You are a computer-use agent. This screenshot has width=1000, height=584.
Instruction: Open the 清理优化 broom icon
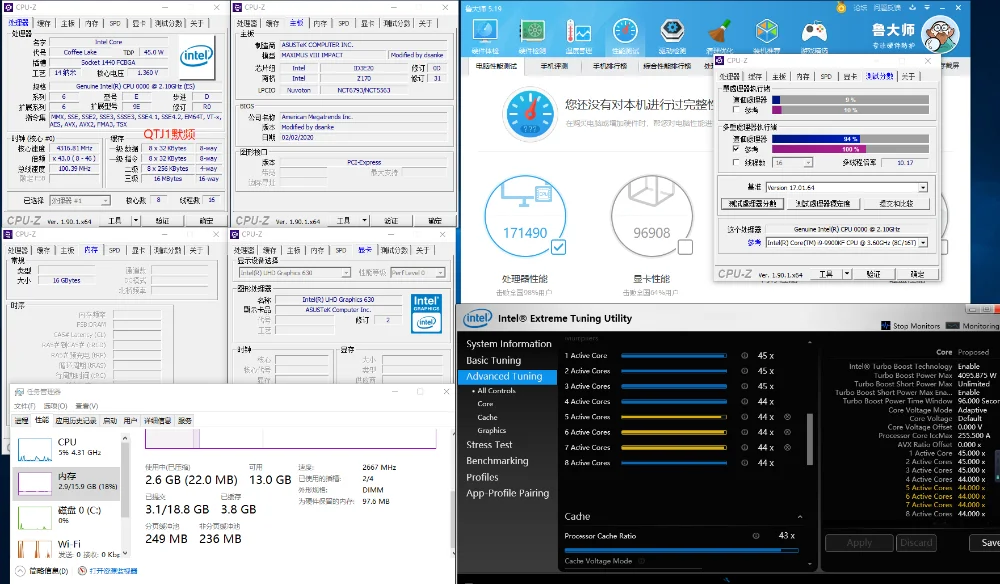point(719,32)
